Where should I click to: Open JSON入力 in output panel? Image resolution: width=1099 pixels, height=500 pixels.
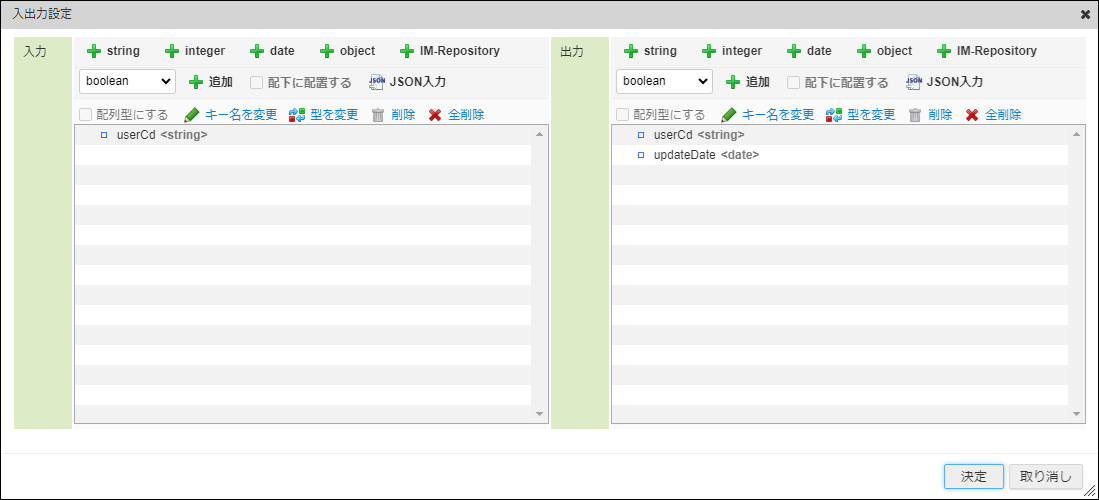(x=944, y=82)
